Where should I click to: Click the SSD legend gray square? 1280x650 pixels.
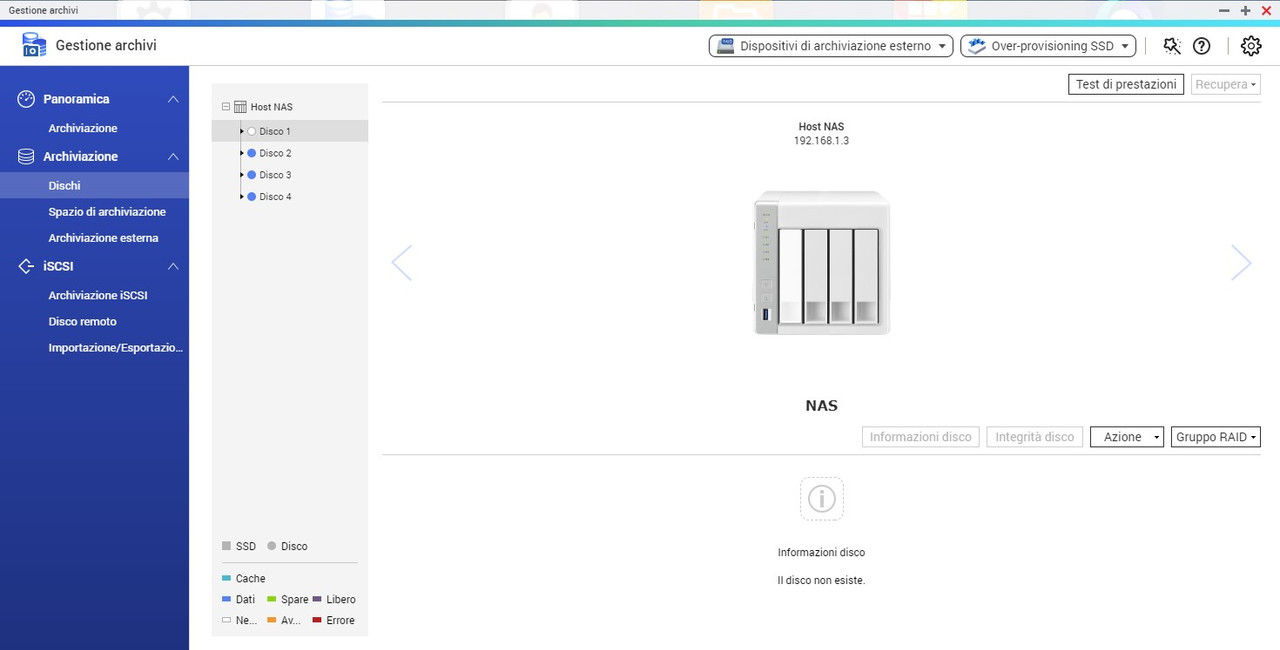tap(227, 547)
